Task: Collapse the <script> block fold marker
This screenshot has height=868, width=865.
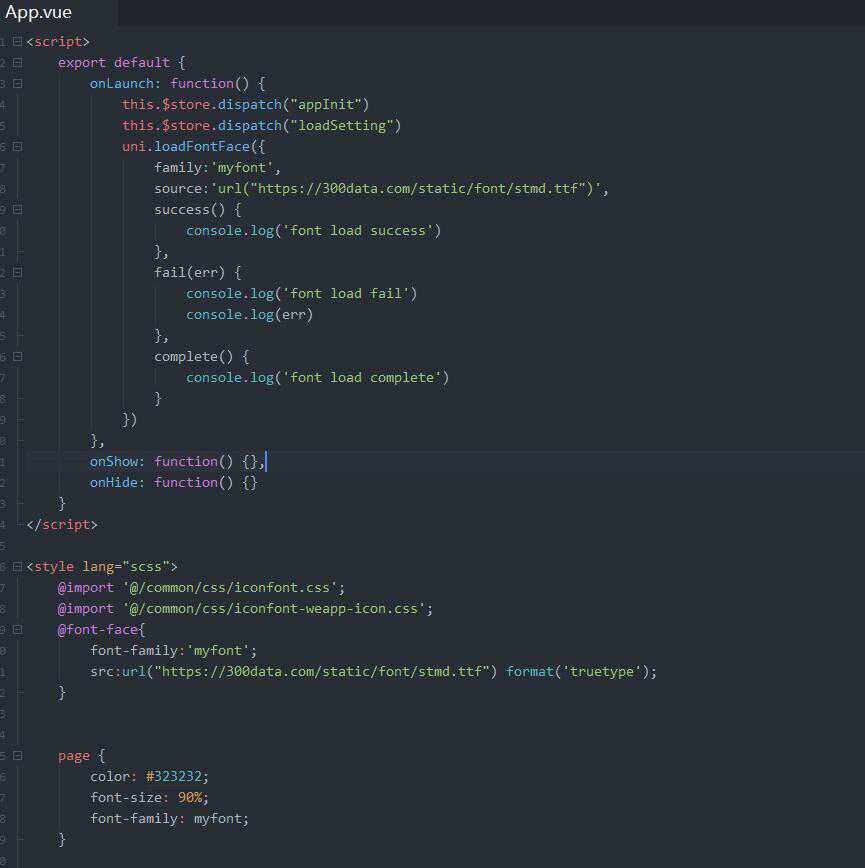Action: [17, 41]
